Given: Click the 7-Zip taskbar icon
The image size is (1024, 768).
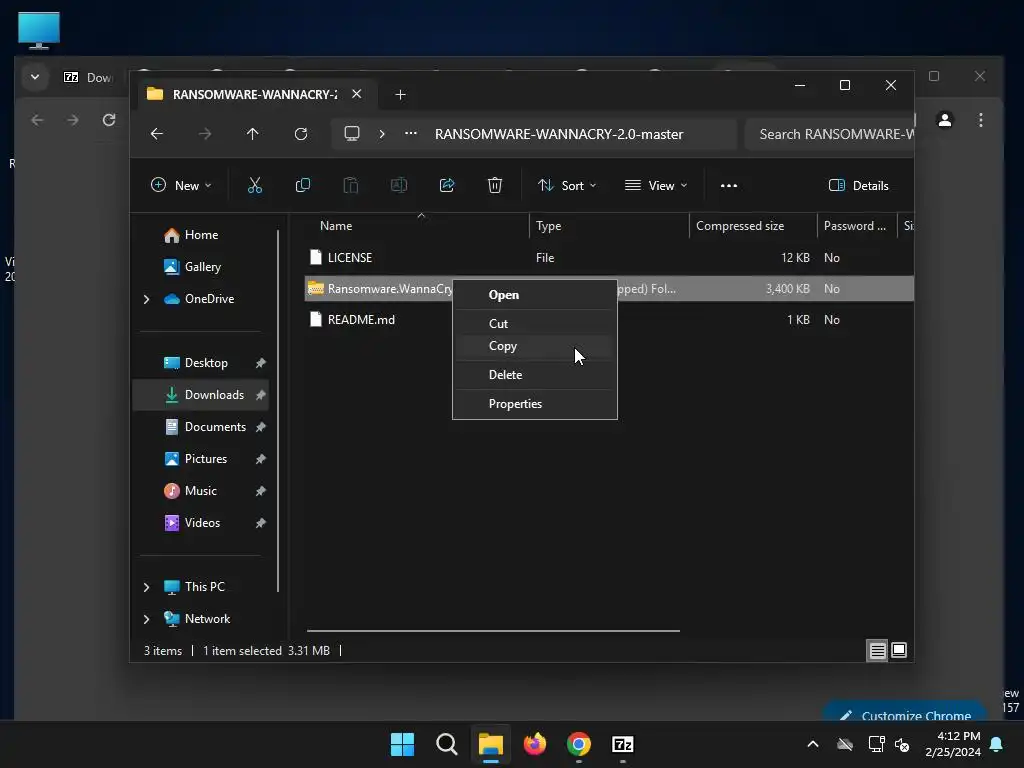Looking at the screenshot, I should coord(622,744).
